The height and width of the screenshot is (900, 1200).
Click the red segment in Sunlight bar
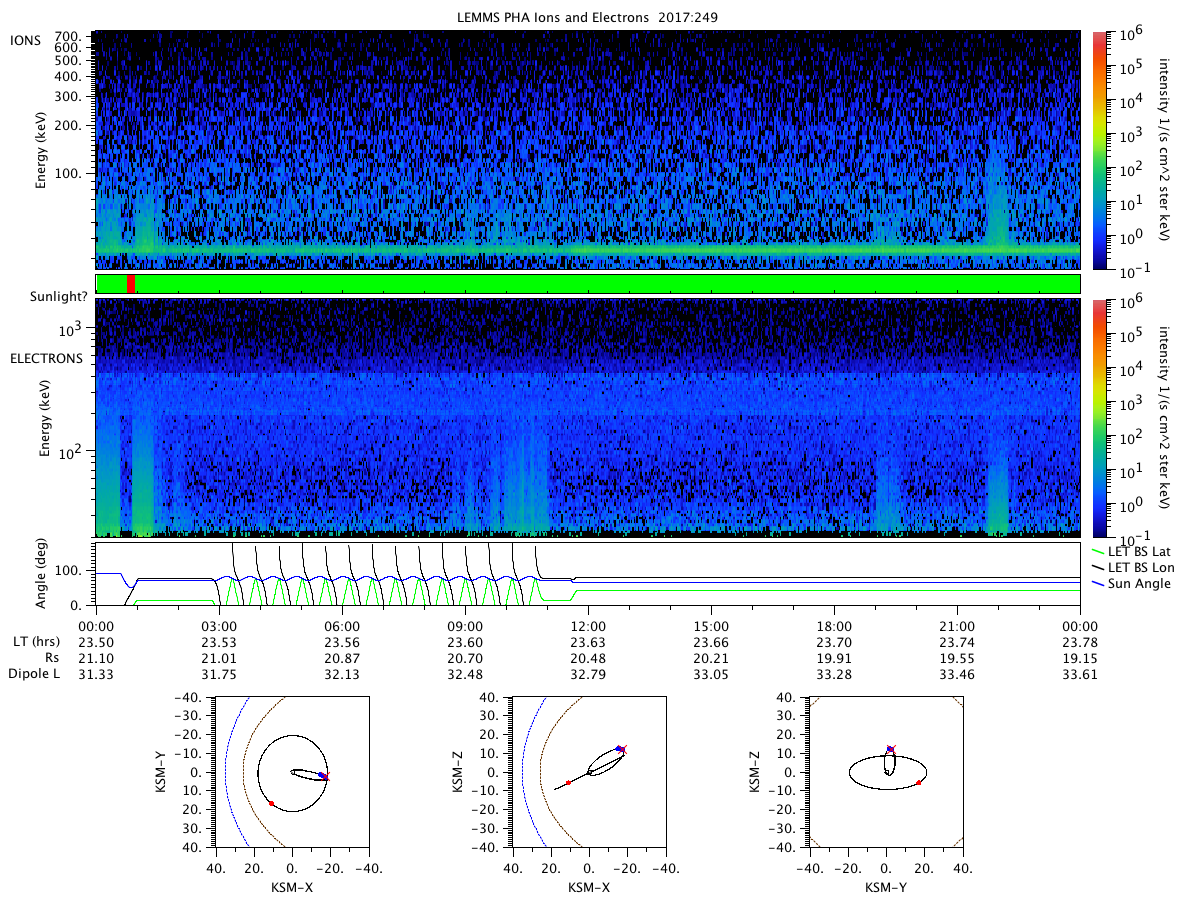(131, 284)
